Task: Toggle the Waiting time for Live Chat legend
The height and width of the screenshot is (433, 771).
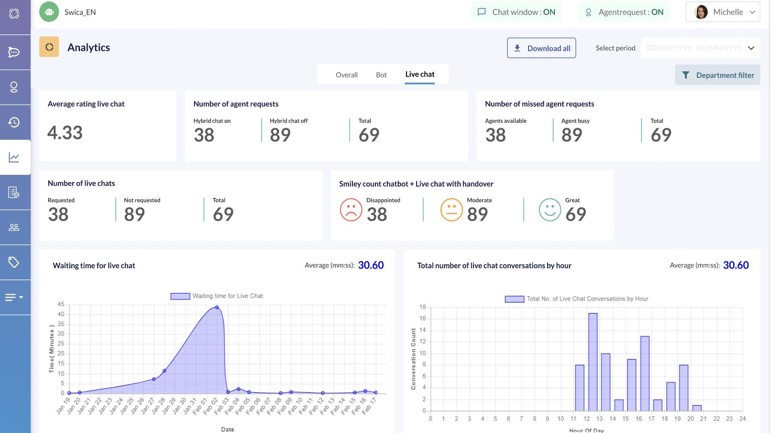Action: [216, 296]
